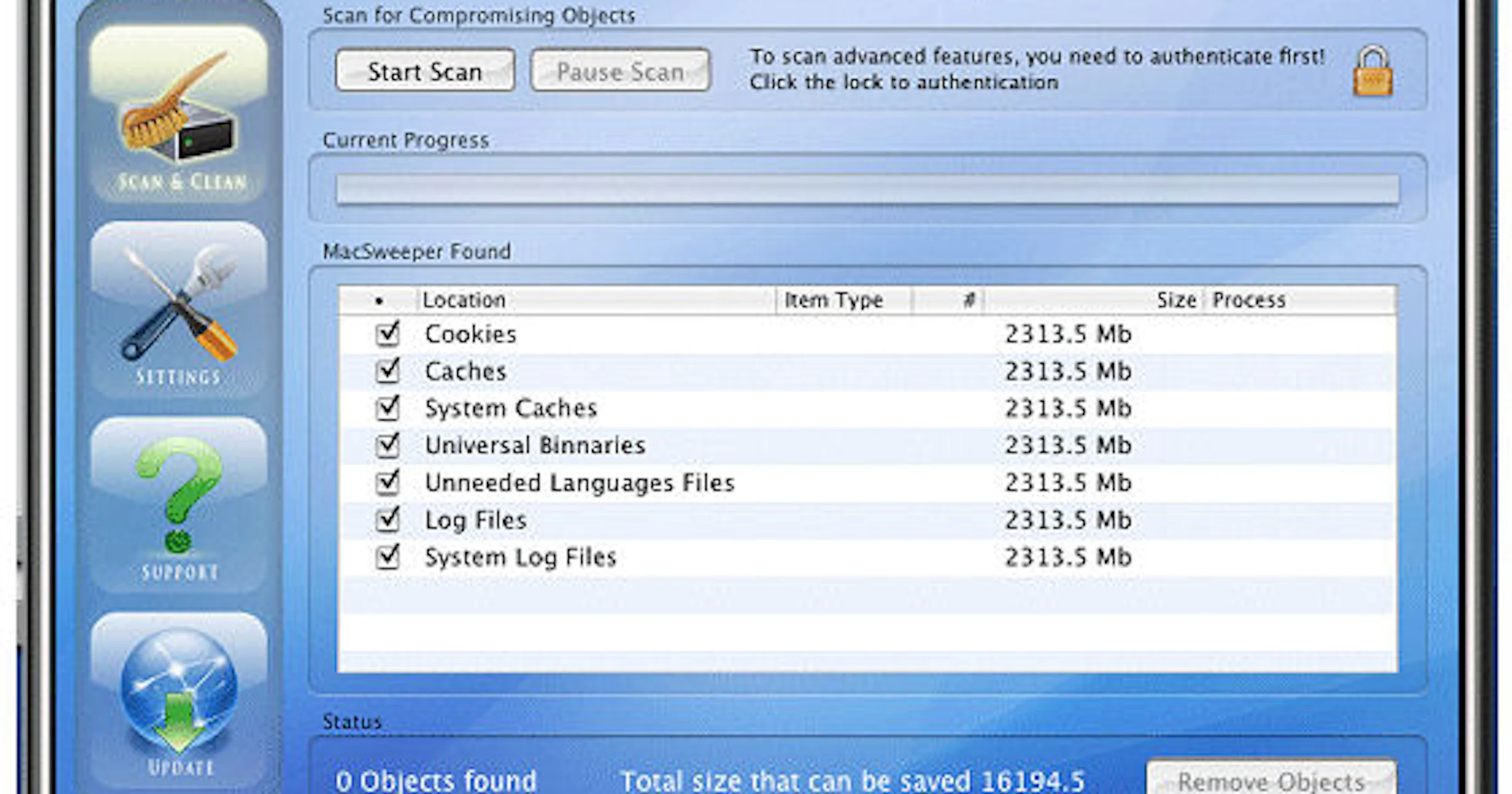This screenshot has height=794, width=1512.
Task: Start the scan
Action: [425, 71]
